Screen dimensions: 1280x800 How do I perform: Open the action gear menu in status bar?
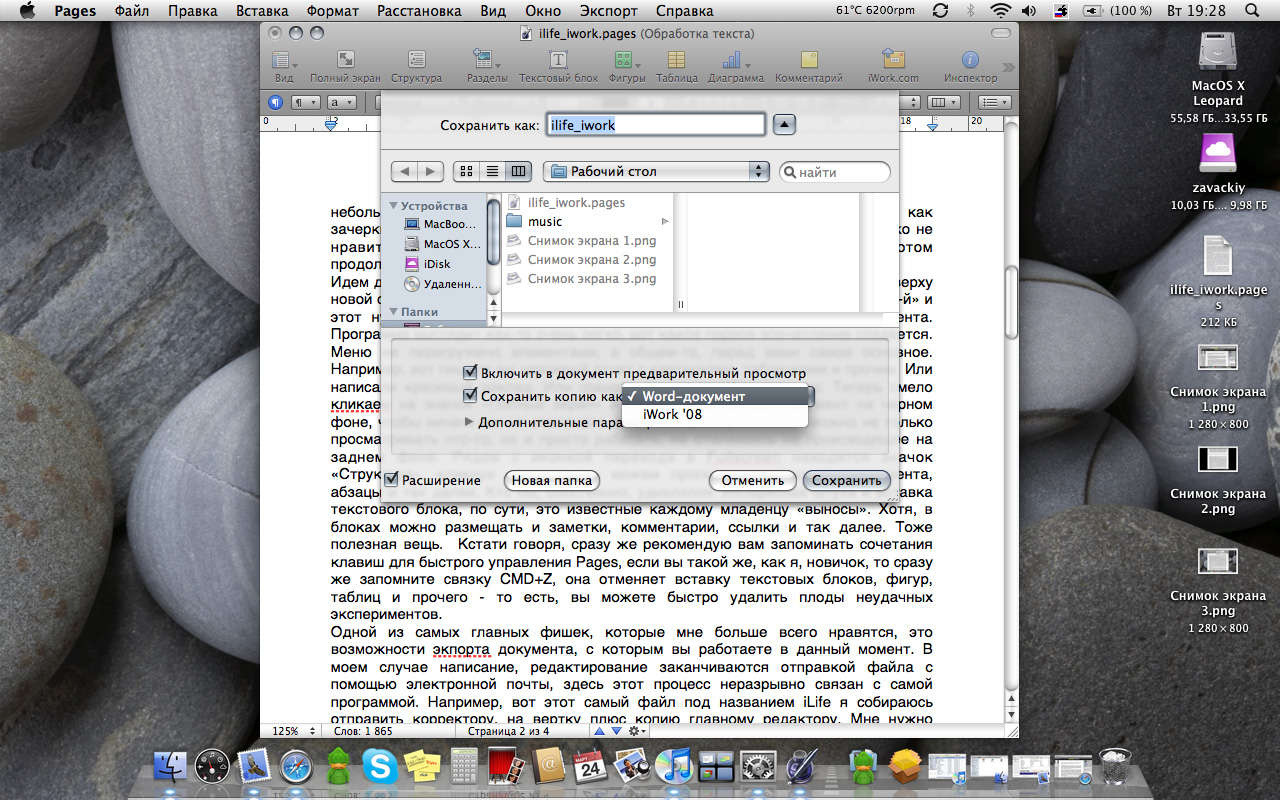pyautogui.click(x=636, y=731)
